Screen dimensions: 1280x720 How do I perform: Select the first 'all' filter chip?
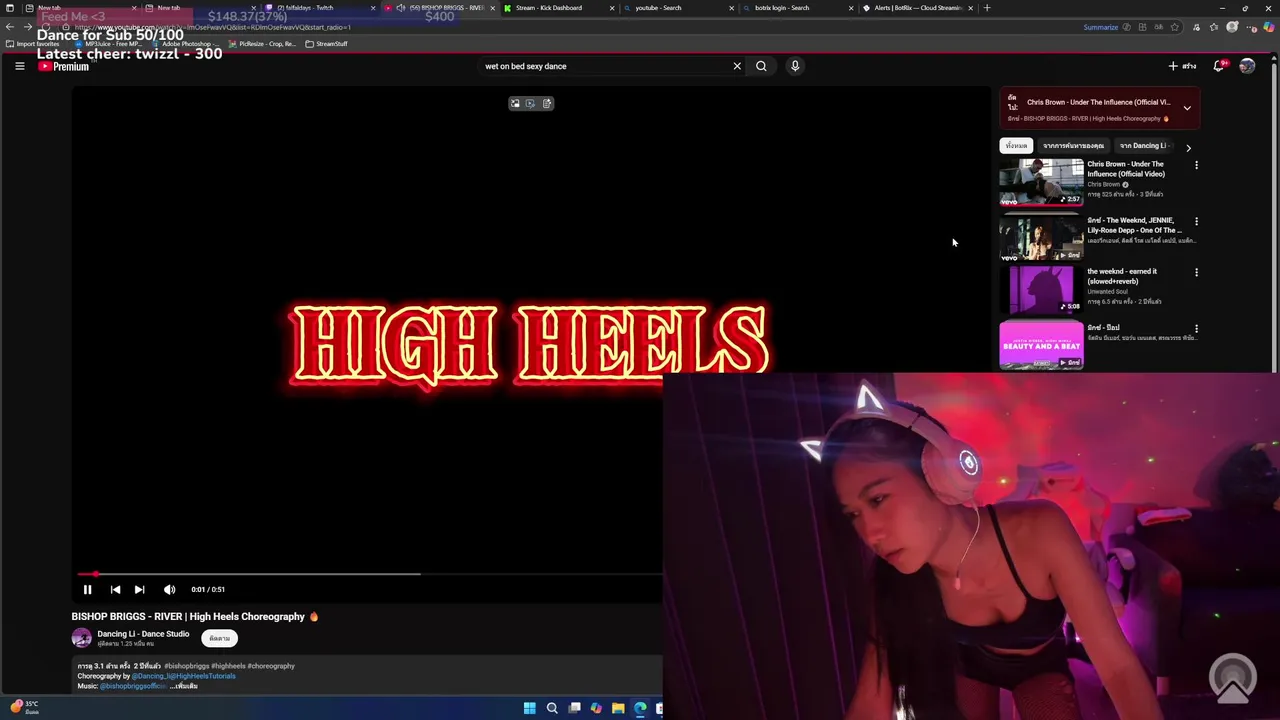pos(1016,146)
